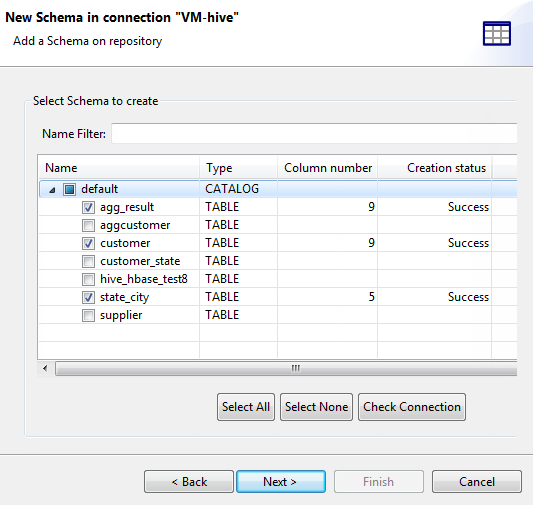Collapse the default catalog tree node

coord(52,190)
